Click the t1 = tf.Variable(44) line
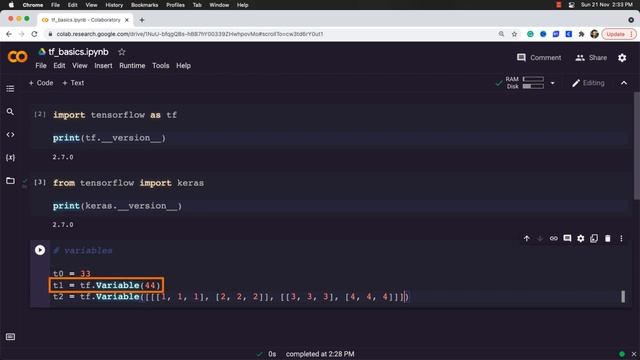 pos(107,285)
